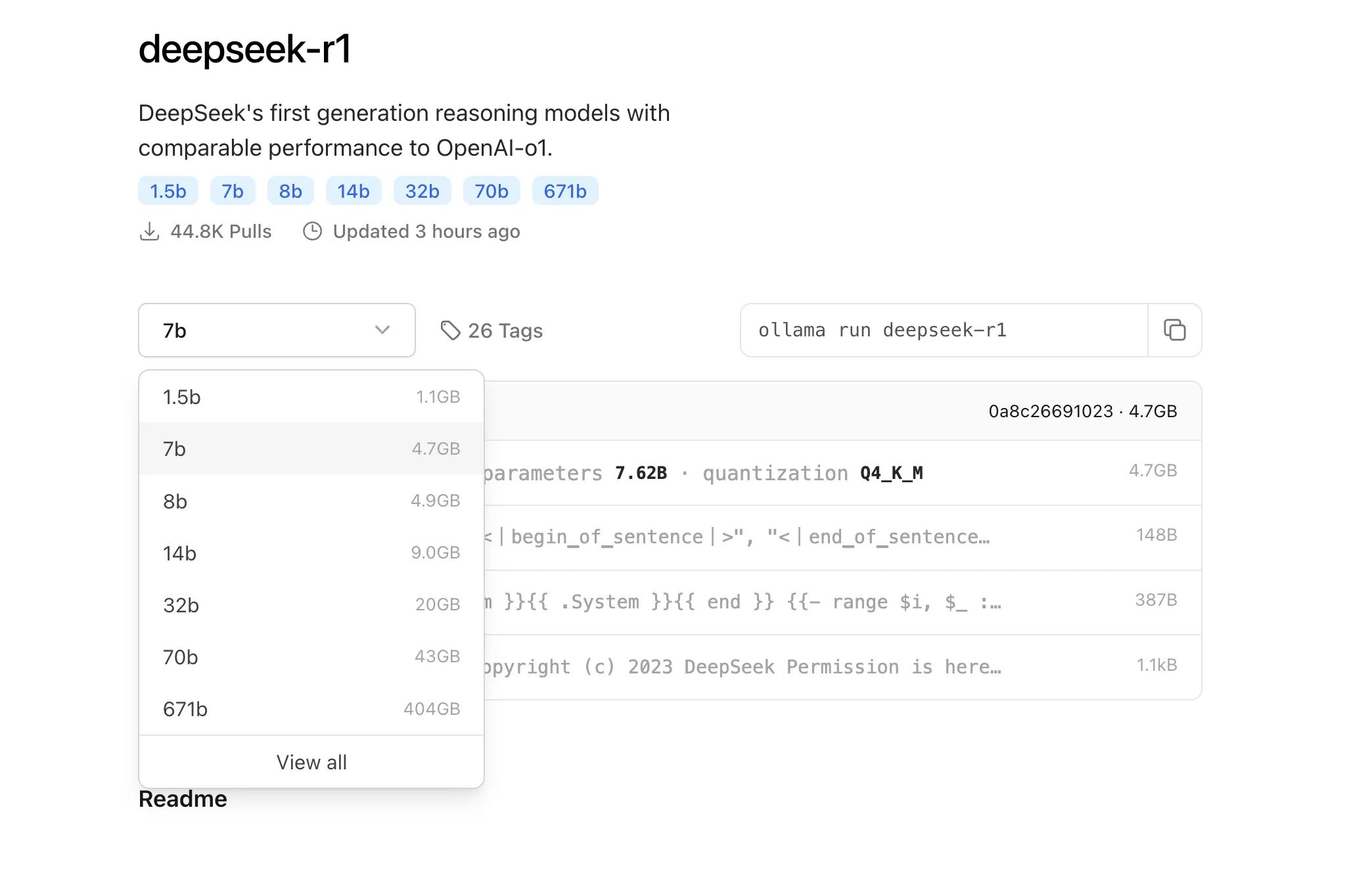Click the ollama run deepseek-r1 command field

point(944,330)
